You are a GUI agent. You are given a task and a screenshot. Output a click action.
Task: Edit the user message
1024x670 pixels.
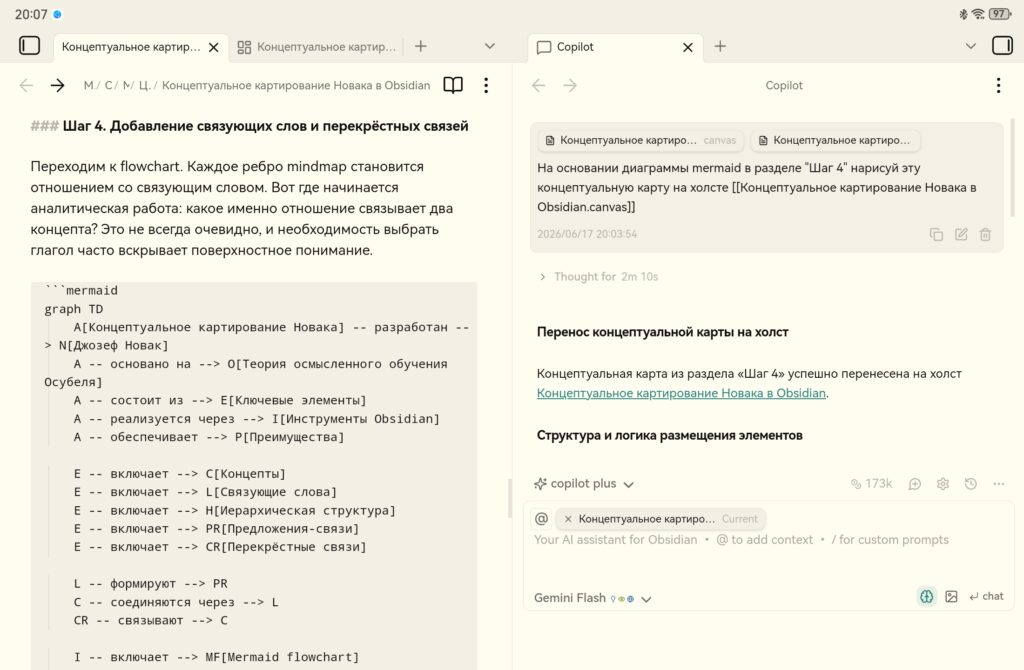coord(961,234)
